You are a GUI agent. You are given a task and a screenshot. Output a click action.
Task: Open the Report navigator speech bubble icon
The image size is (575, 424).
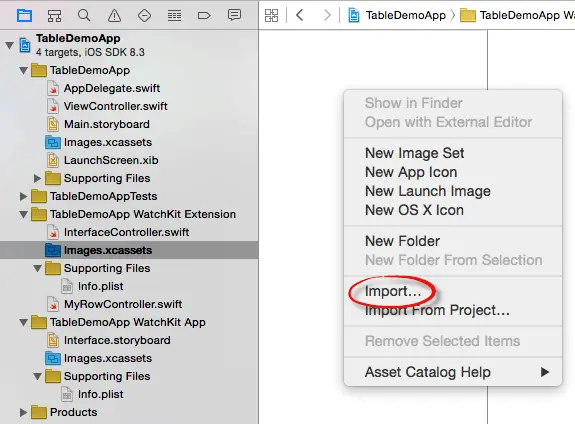coord(234,15)
